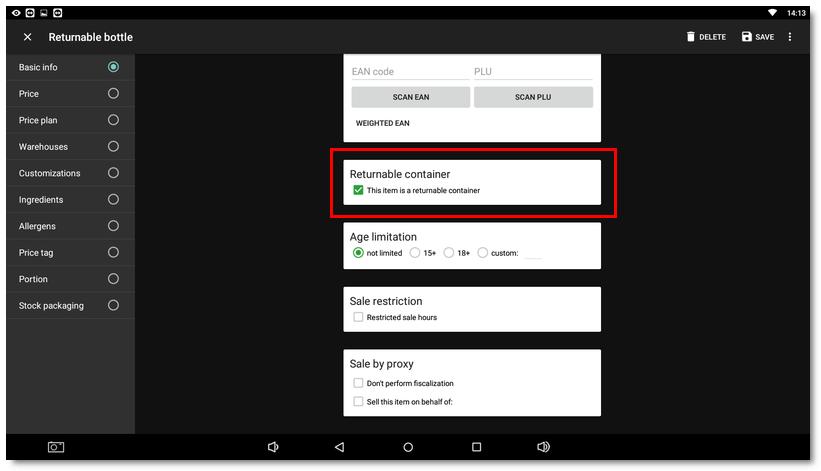Viewport: 821px width, 471px height.
Task: Check Don't perform fiscalization
Action: pyautogui.click(x=358, y=383)
